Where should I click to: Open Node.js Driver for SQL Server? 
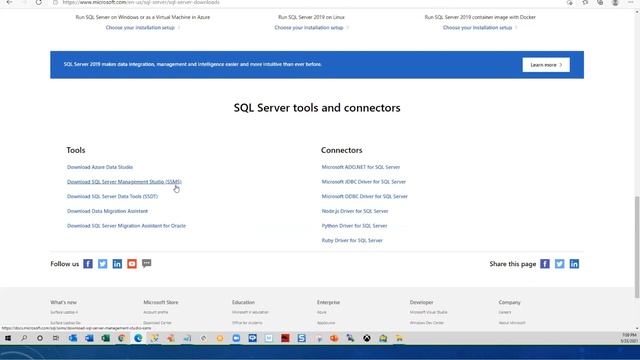[x=355, y=211]
